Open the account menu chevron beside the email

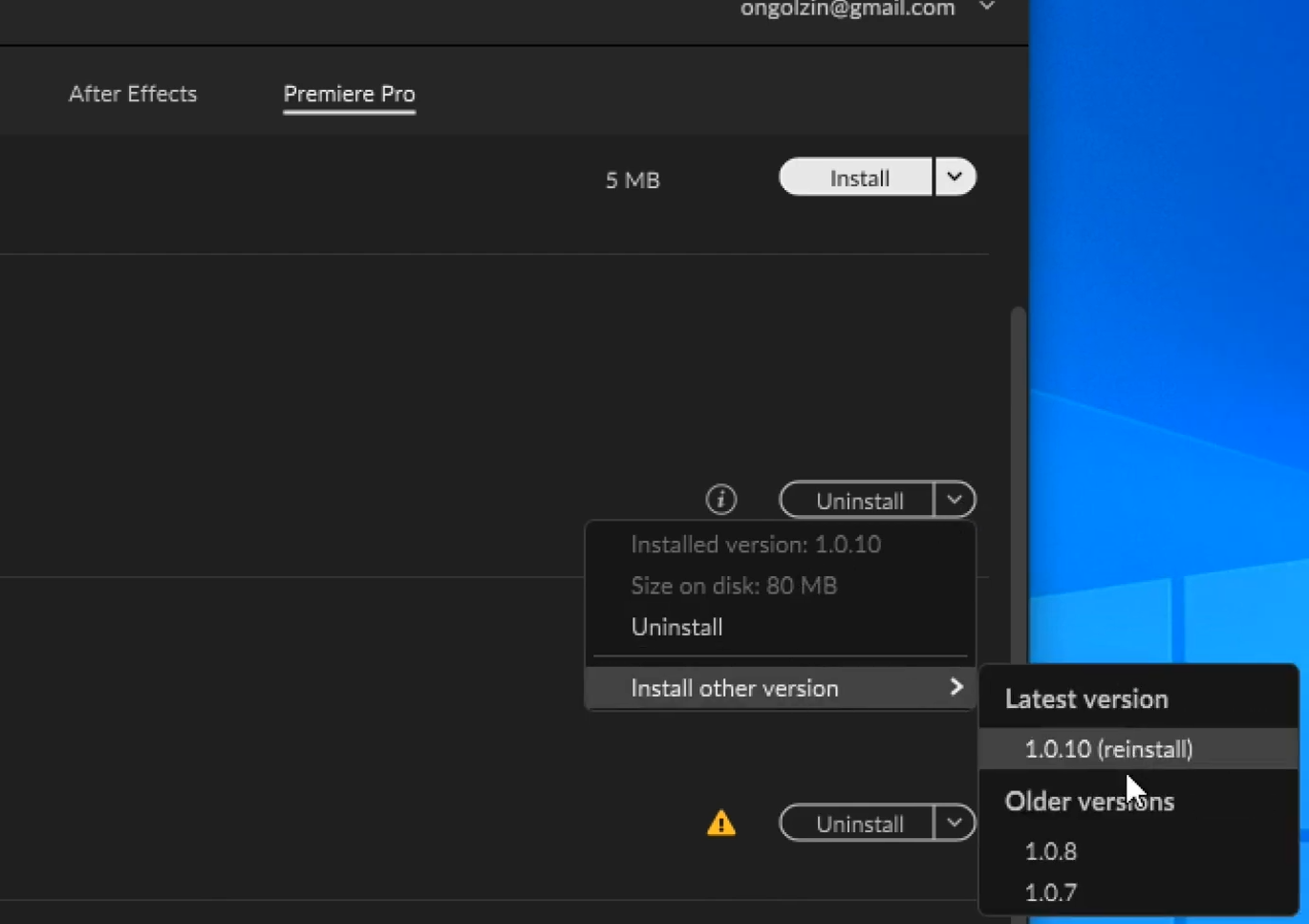(x=987, y=8)
